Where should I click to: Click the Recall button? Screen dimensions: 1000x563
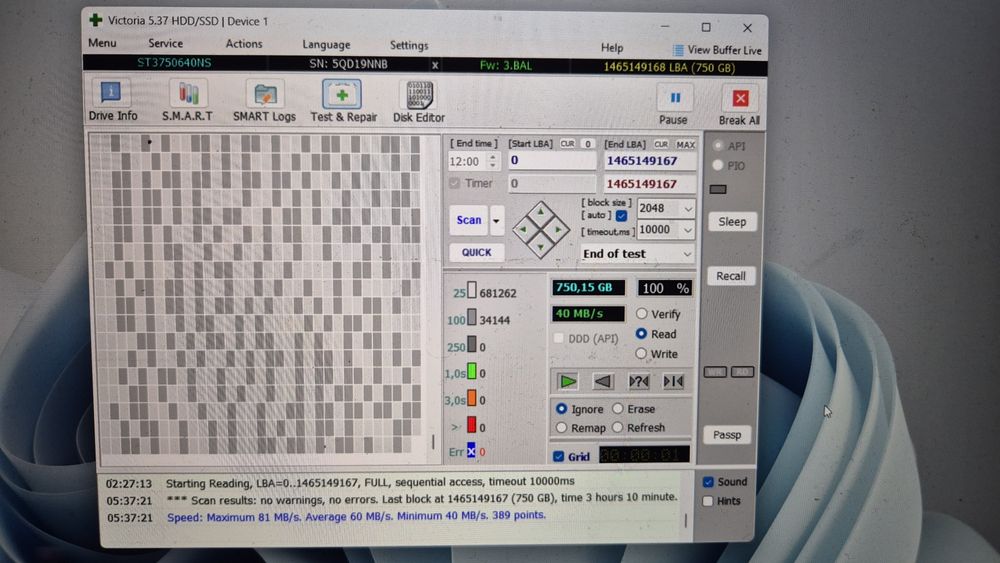pyautogui.click(x=731, y=276)
